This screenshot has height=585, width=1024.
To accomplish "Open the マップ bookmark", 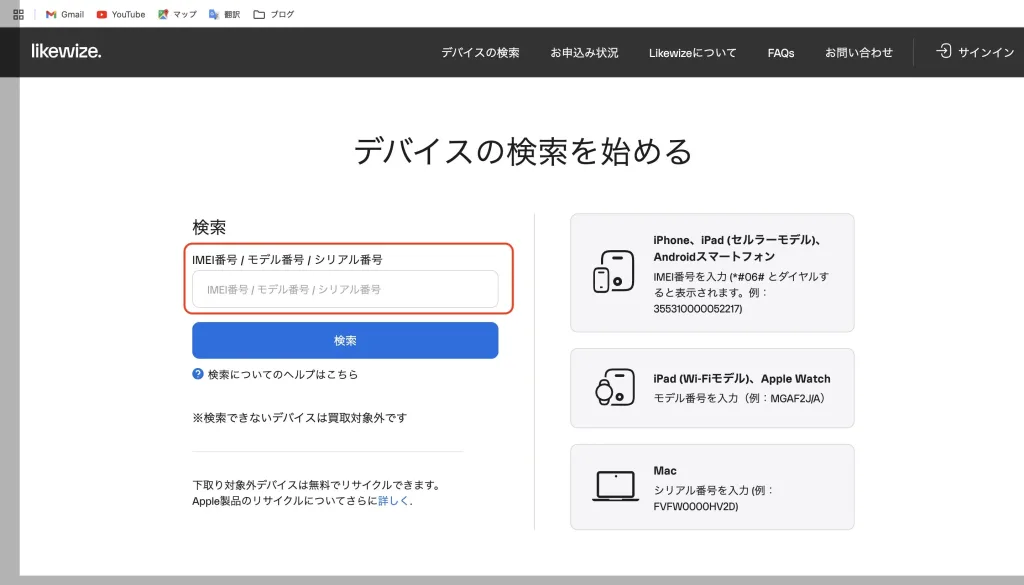I will pos(177,14).
